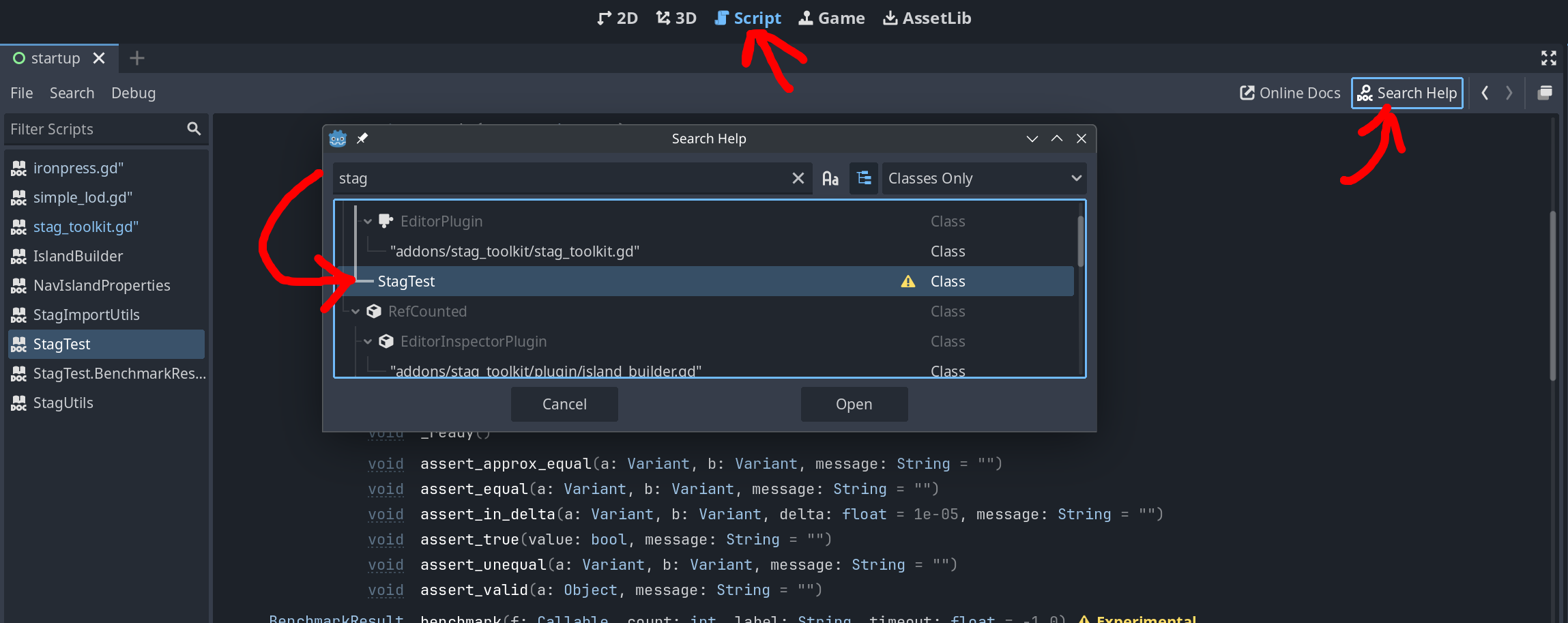
Task: Cancel the Search Help dialog
Action: point(564,404)
